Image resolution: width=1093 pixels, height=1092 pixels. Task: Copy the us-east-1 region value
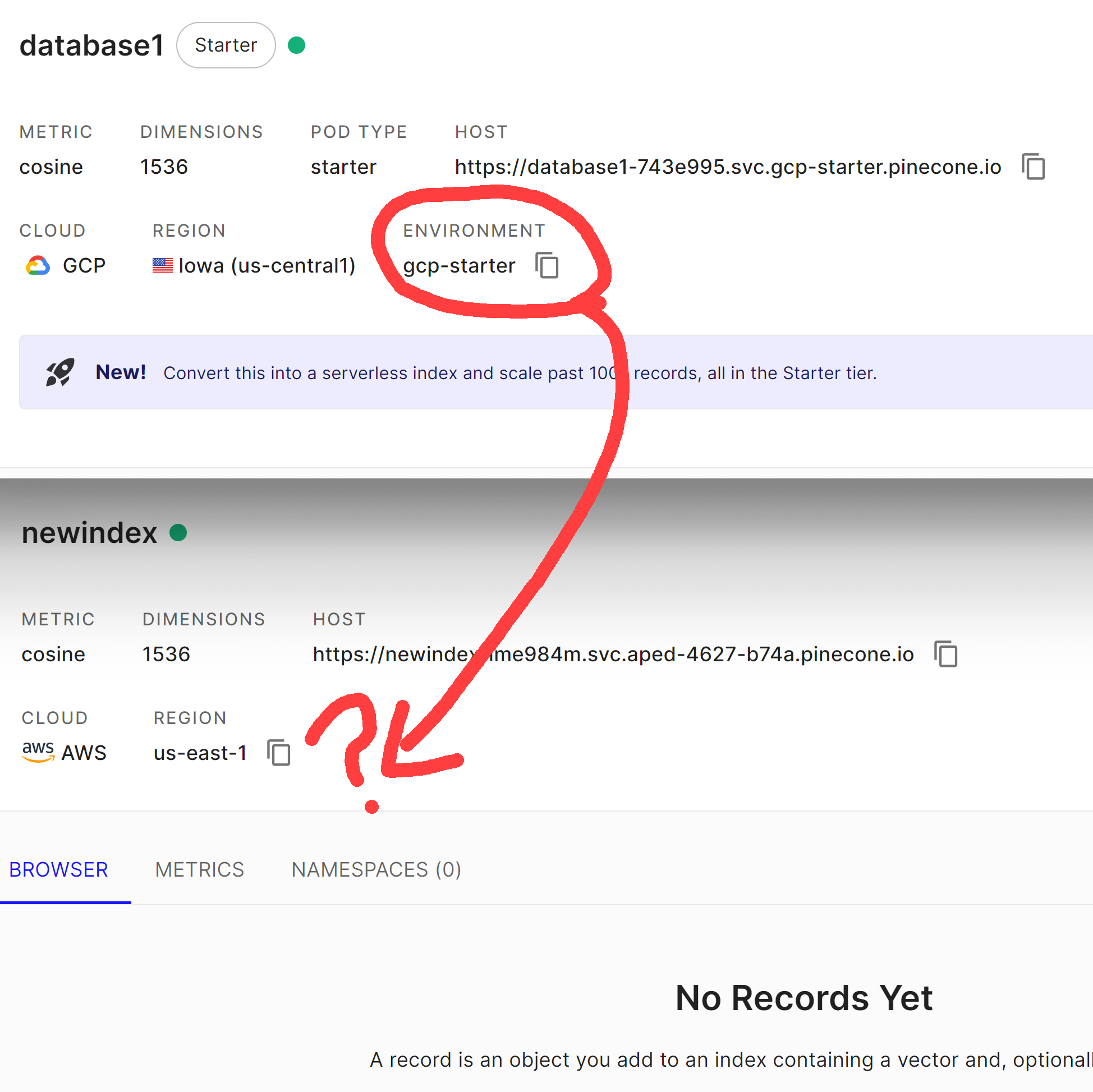(x=278, y=753)
